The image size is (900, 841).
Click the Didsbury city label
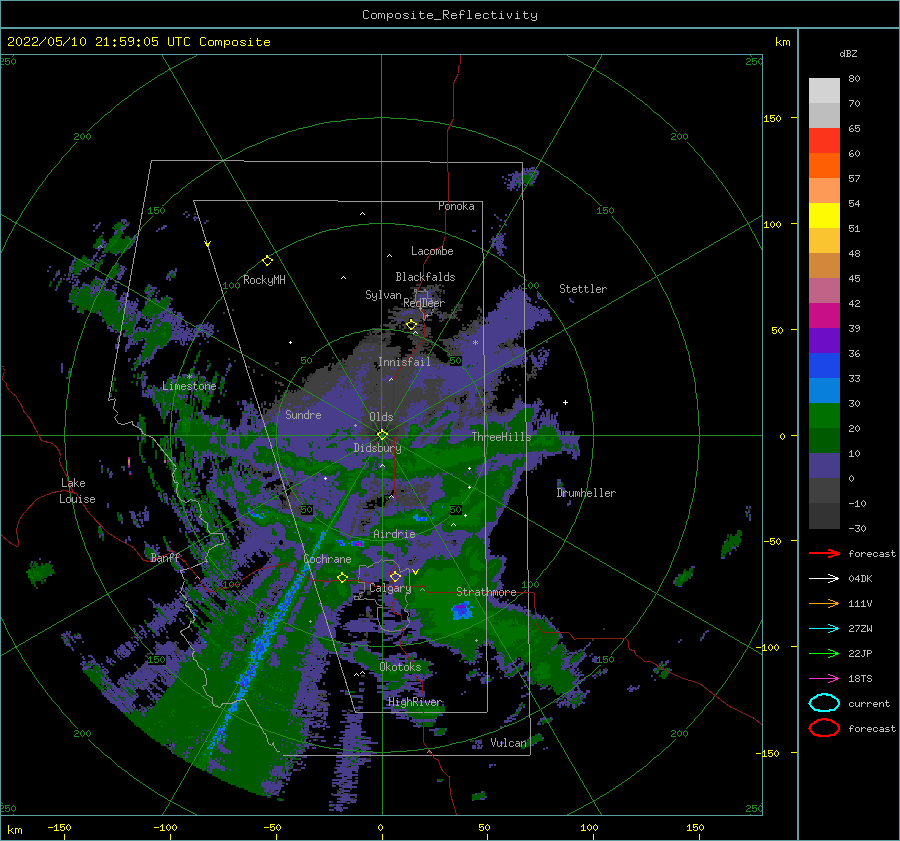point(377,448)
